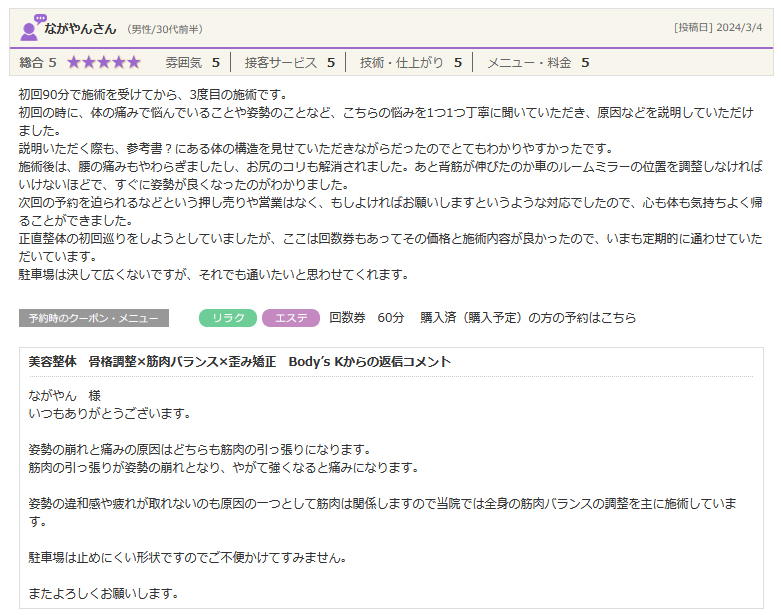
Task: Select the third (middle) rating star
Action: [x=104, y=62]
